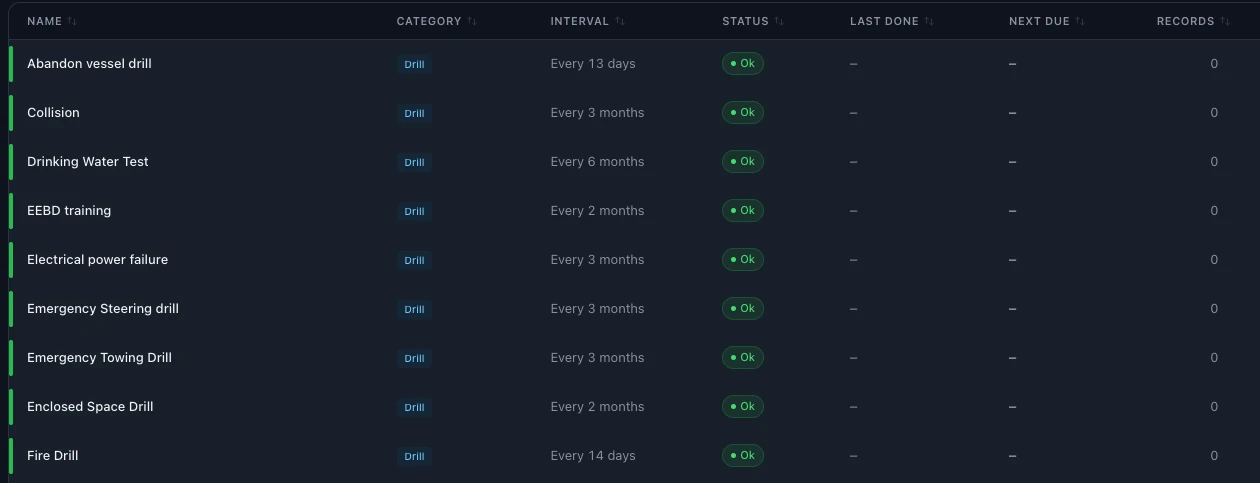1260x483 pixels.
Task: Select 'Every 6 months' interval cell
Action: [597, 162]
